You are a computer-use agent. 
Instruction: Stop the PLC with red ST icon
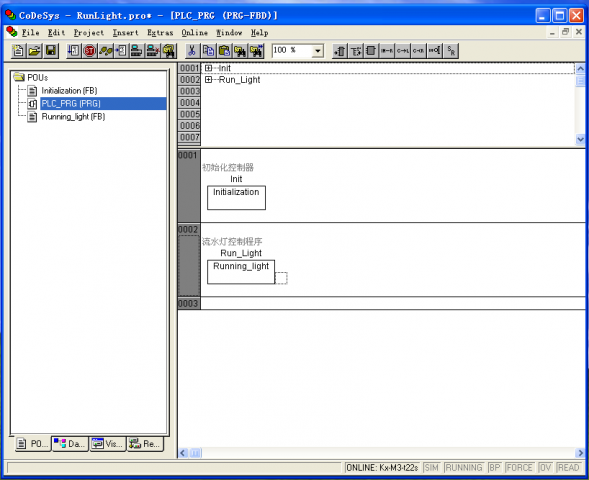(x=89, y=51)
